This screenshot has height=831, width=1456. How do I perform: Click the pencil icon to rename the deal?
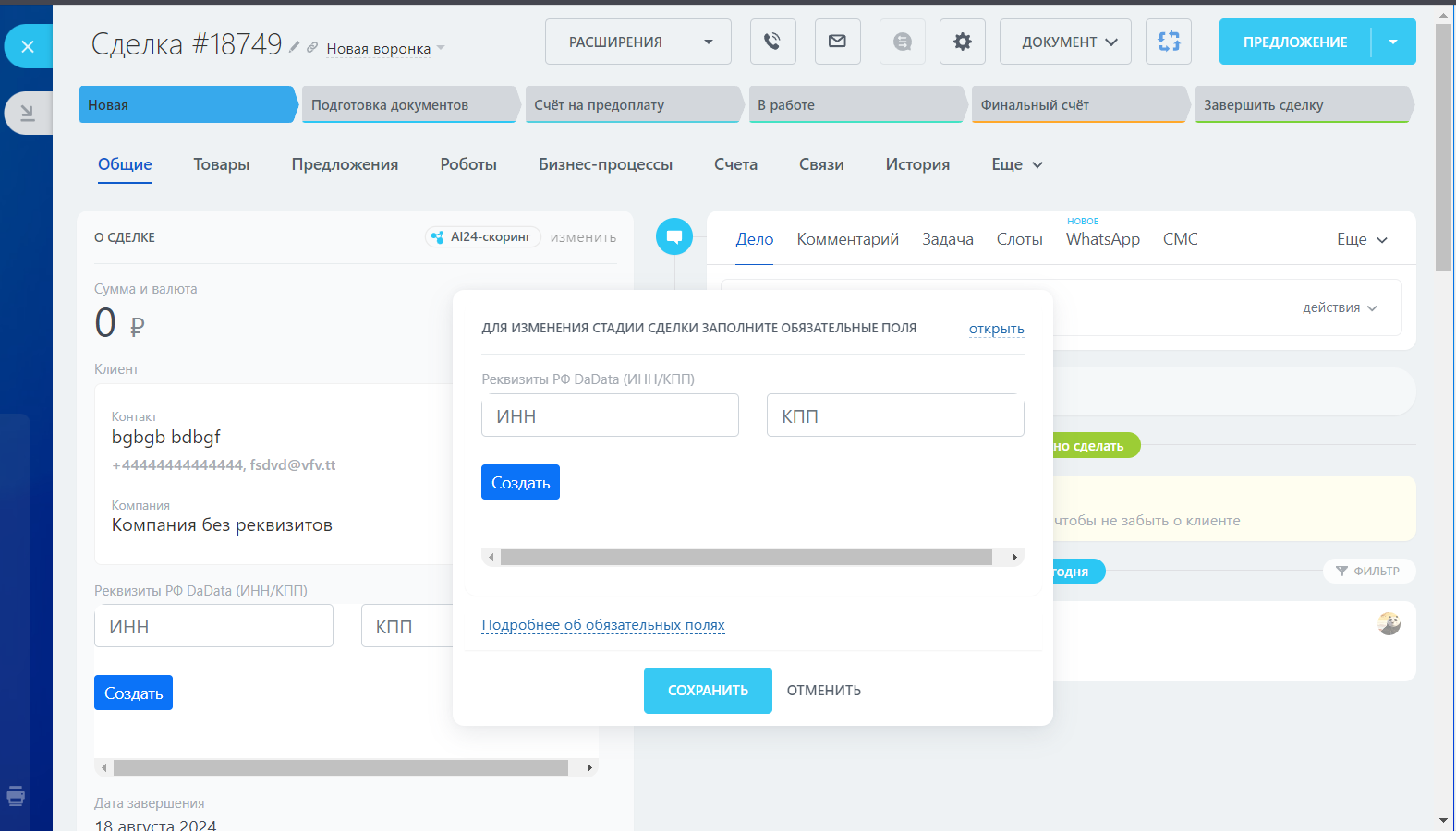(x=294, y=47)
